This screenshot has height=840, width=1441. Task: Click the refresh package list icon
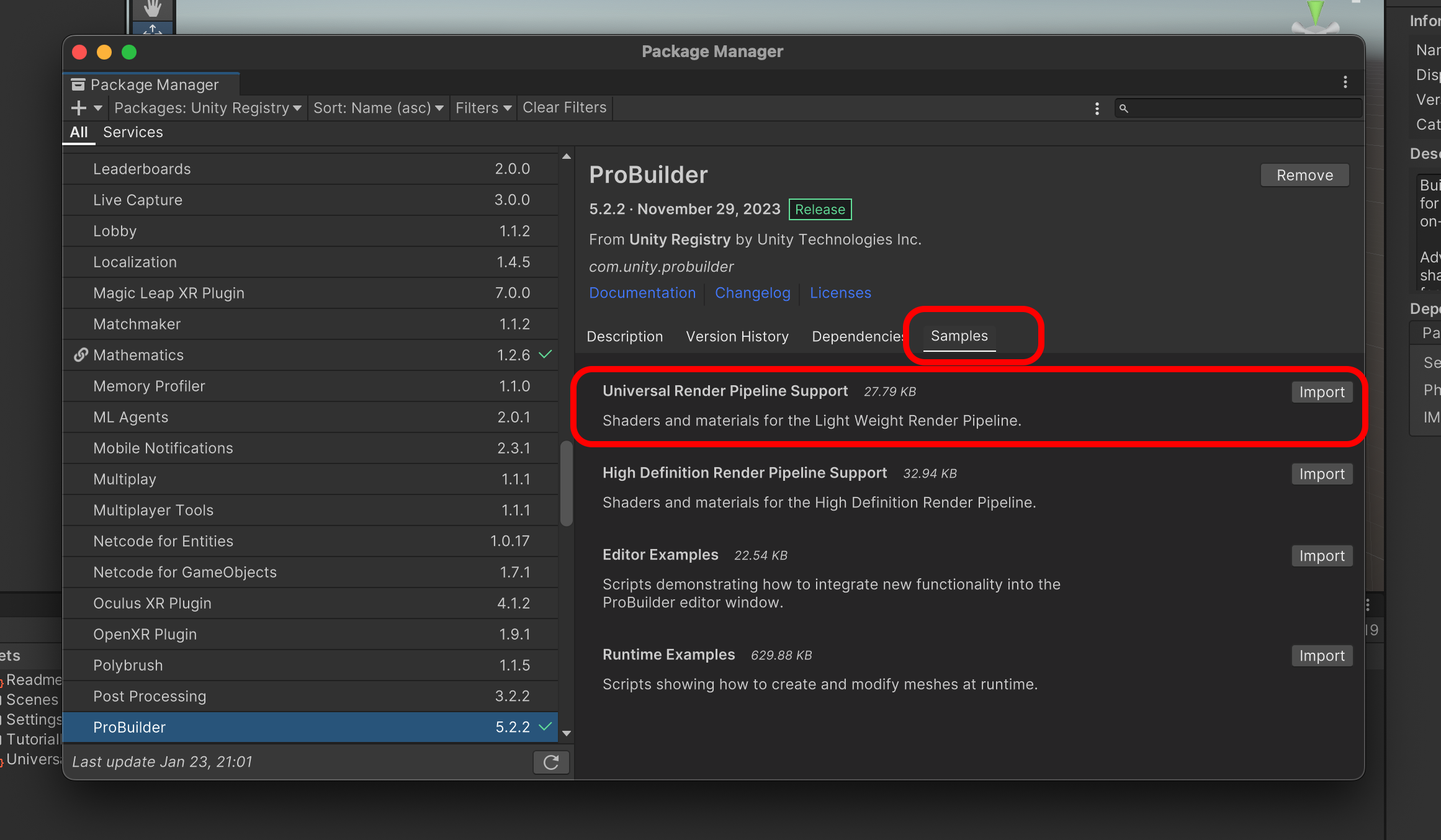pyautogui.click(x=551, y=762)
